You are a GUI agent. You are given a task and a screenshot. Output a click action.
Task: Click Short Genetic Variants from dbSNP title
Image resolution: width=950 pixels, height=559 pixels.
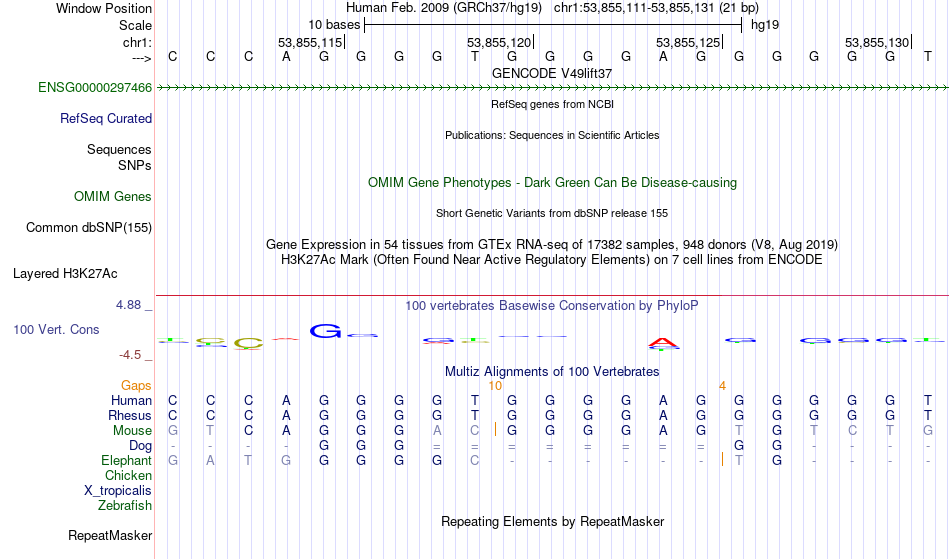click(552, 213)
